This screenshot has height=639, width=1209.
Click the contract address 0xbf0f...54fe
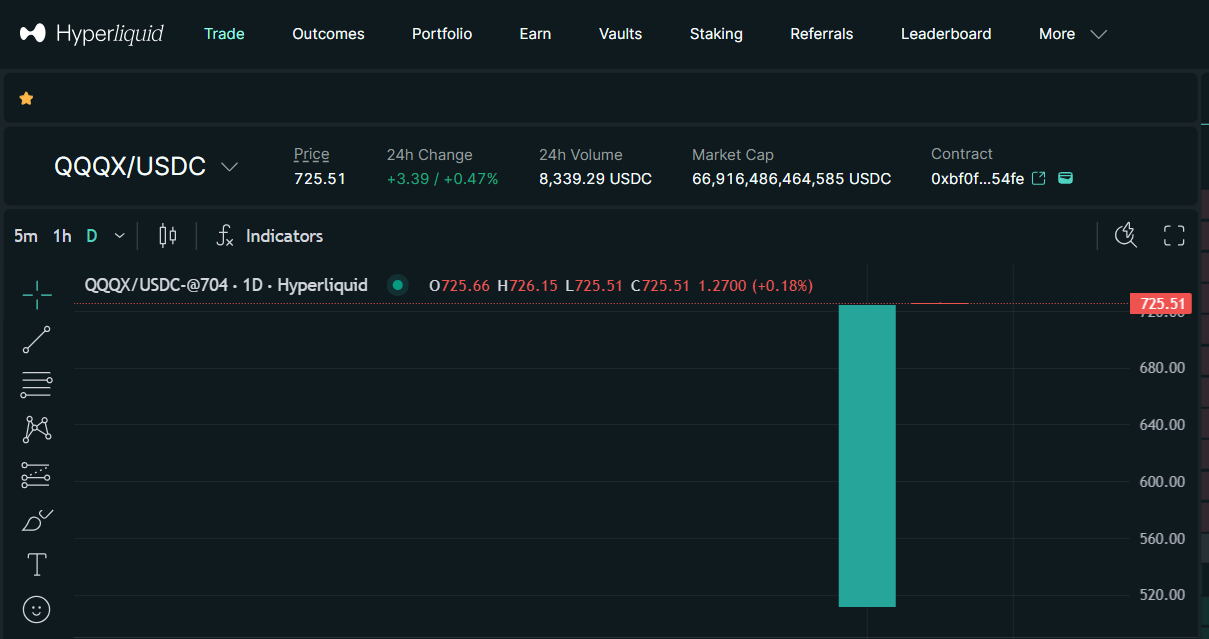pyautogui.click(x=977, y=179)
